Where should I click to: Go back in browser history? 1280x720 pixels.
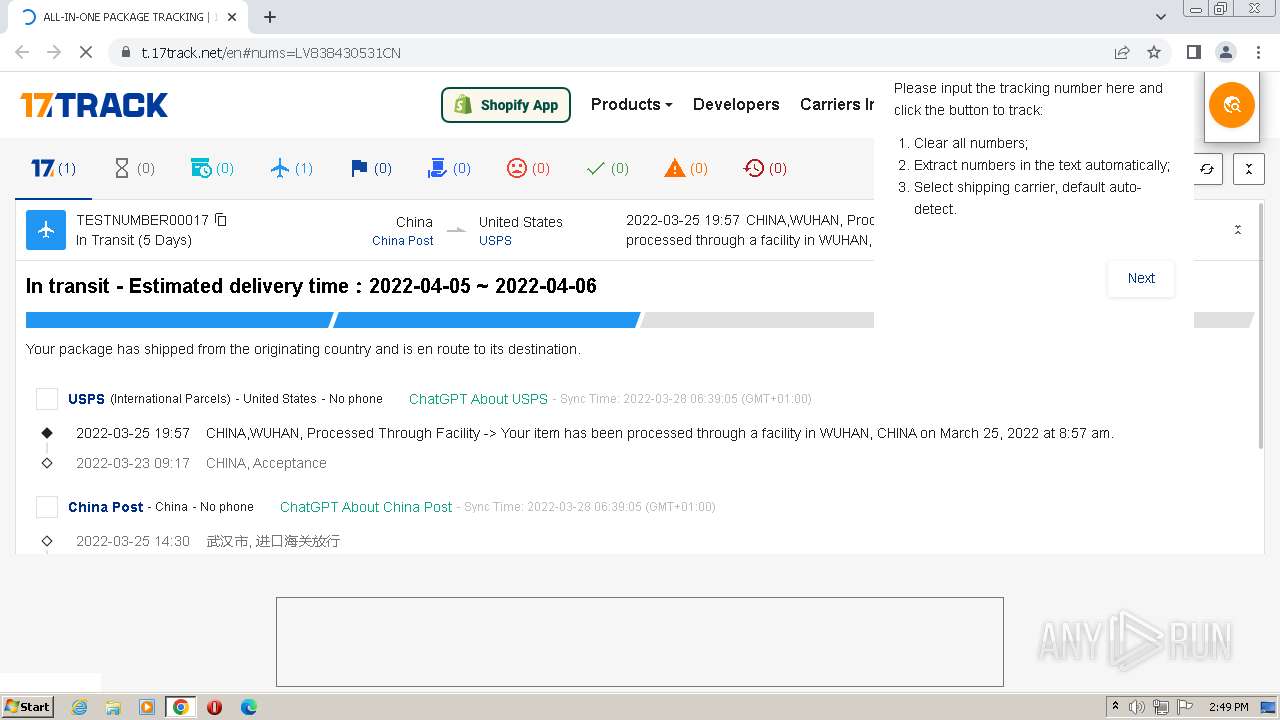tap(22, 52)
